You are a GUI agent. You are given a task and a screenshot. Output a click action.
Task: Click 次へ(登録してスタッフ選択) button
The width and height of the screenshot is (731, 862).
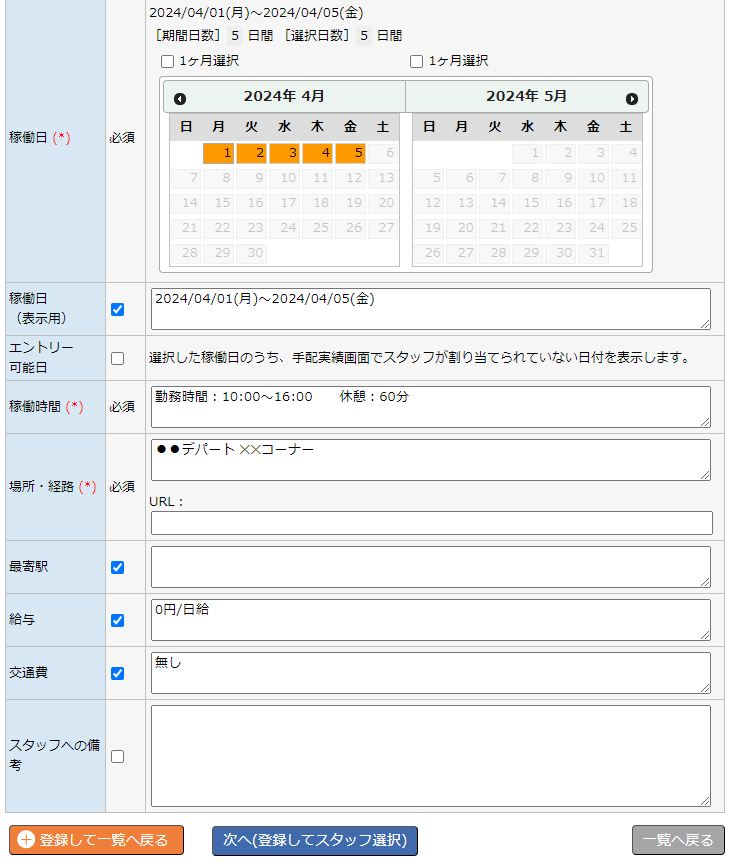(315, 840)
